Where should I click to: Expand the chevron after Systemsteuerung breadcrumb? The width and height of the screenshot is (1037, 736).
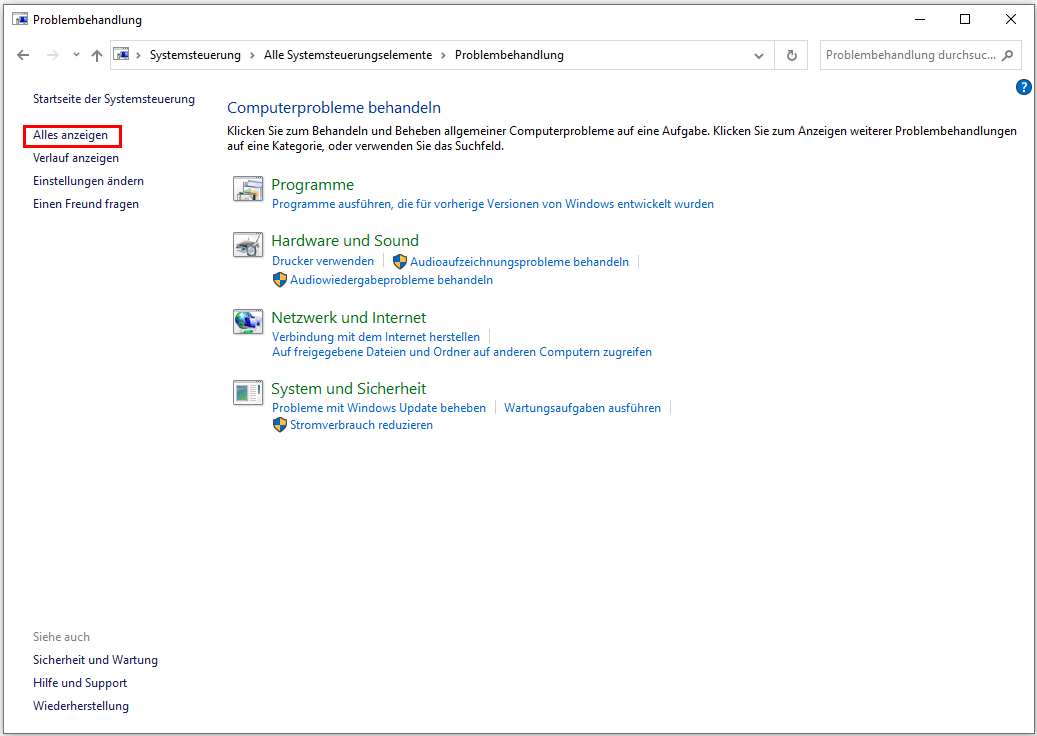click(x=253, y=56)
